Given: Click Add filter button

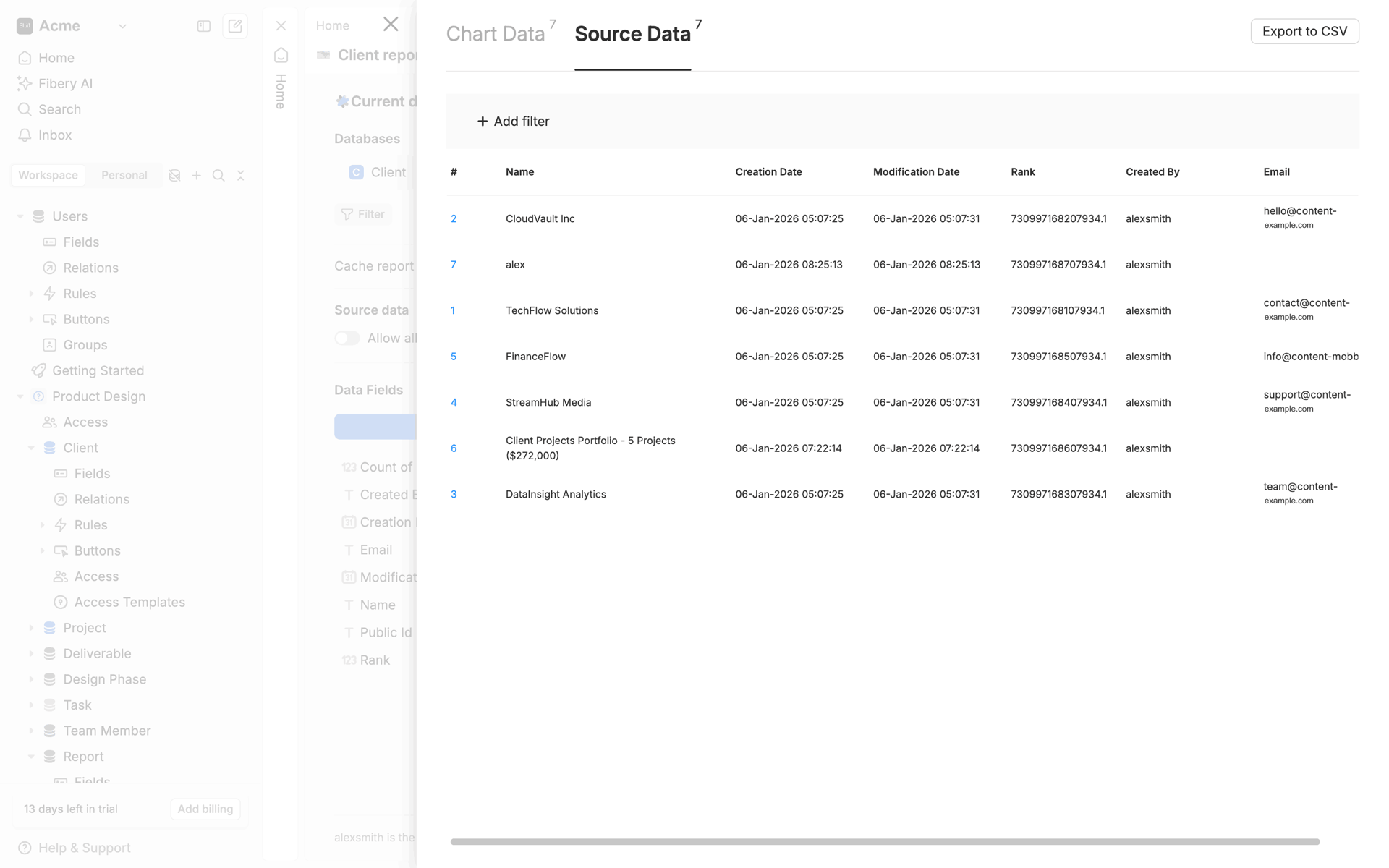Looking at the screenshot, I should point(513,122).
